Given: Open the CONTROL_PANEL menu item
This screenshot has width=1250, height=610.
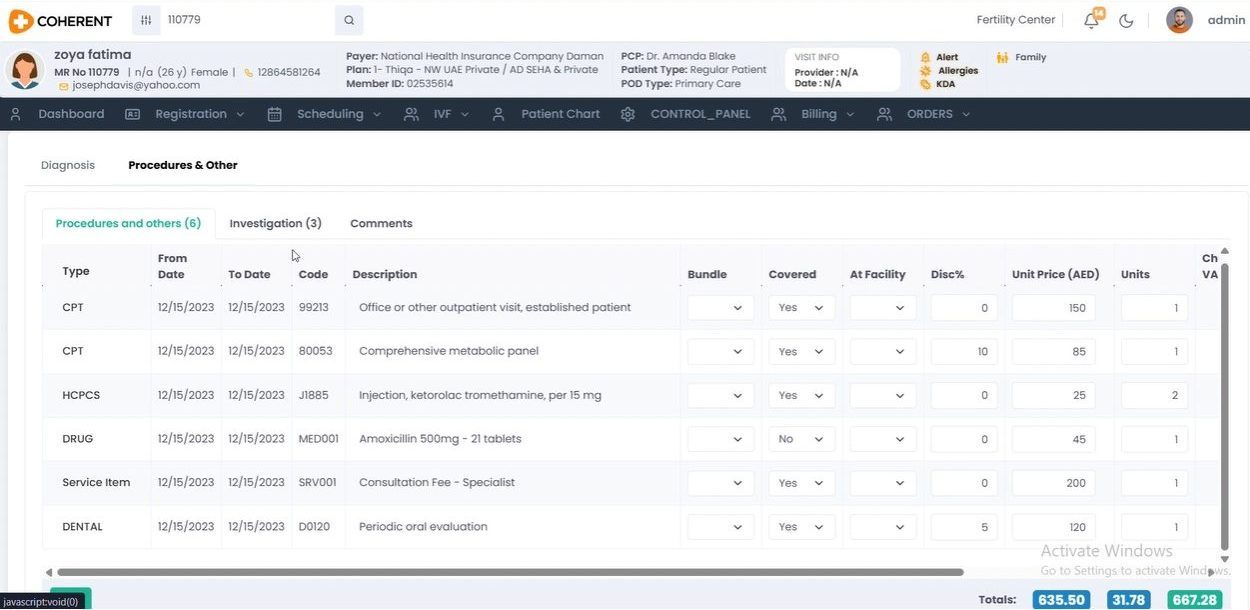Looking at the screenshot, I should pyautogui.click(x=700, y=114).
